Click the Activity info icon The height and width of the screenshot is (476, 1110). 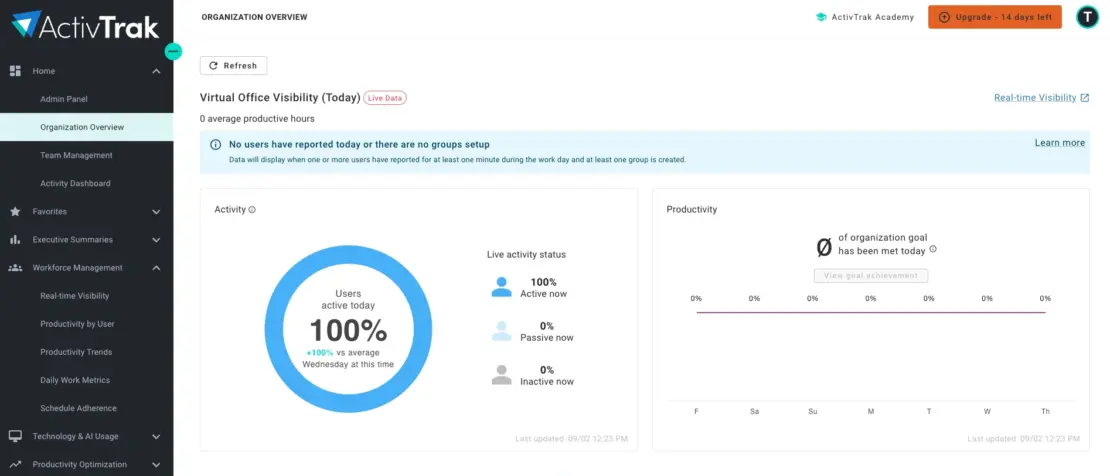(252, 210)
